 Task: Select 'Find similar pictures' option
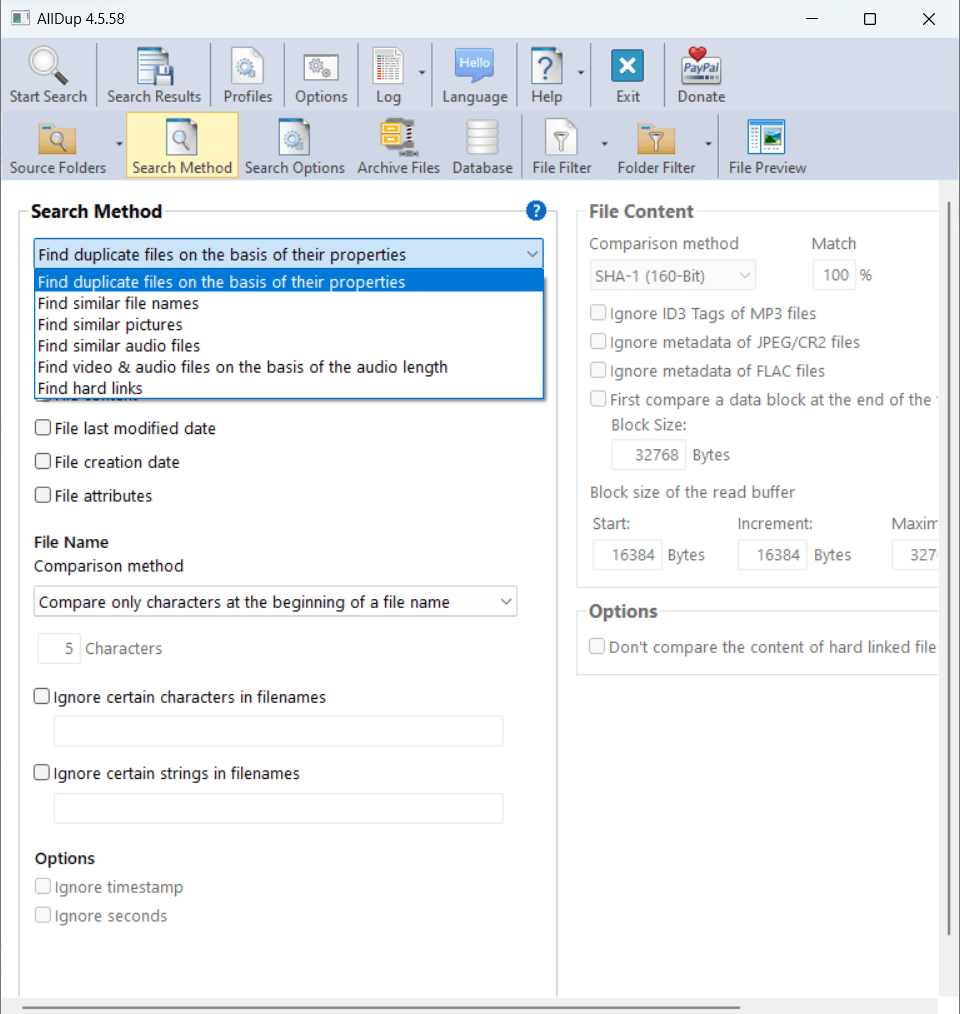point(289,325)
